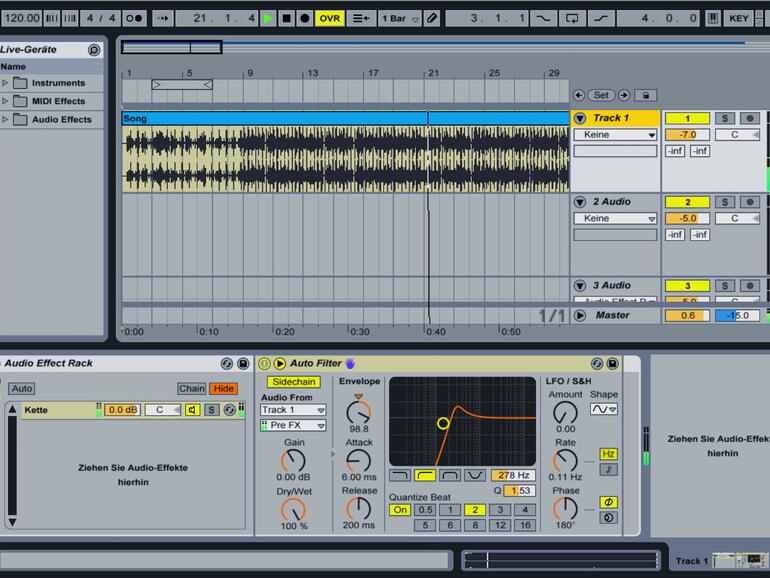770x578 pixels.
Task: Click the Chain button in Audio Effect Rack
Action: 191,388
